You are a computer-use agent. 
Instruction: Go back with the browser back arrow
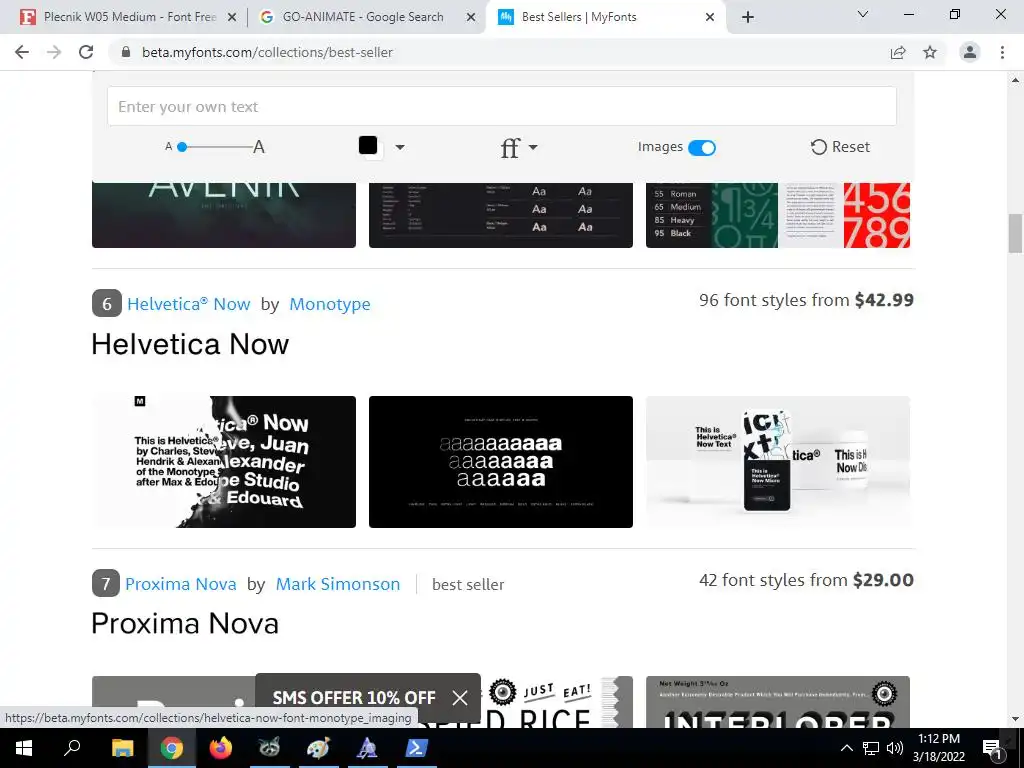(x=22, y=52)
